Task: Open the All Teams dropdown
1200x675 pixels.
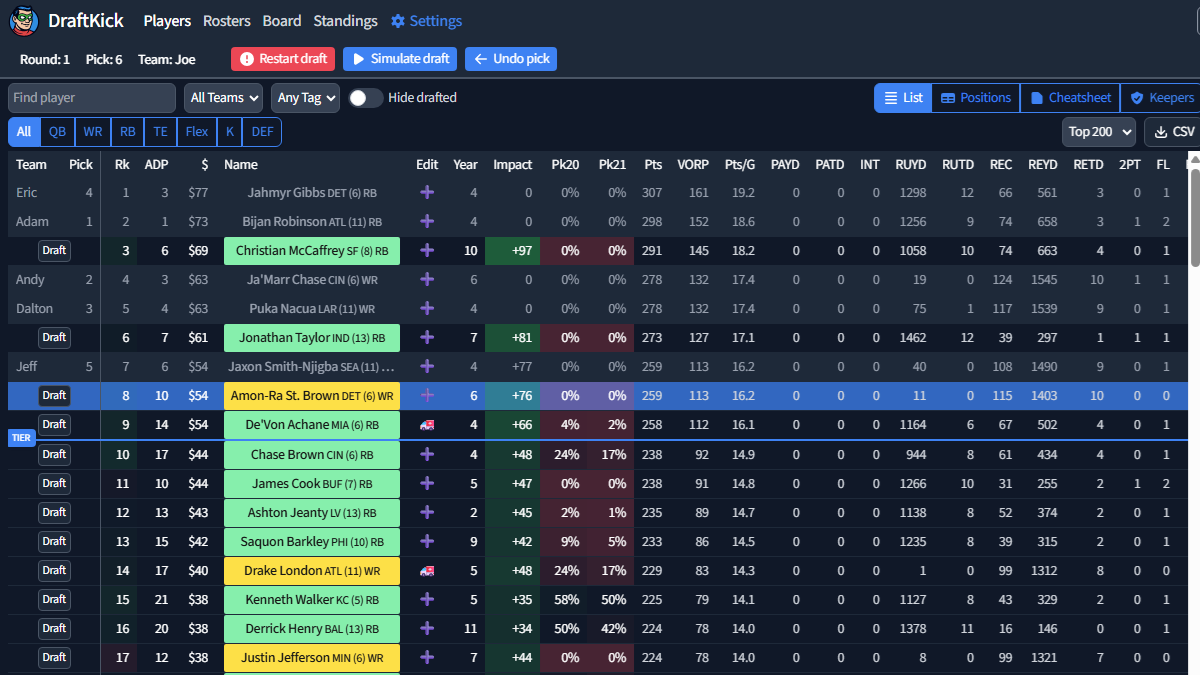Action: click(x=223, y=98)
